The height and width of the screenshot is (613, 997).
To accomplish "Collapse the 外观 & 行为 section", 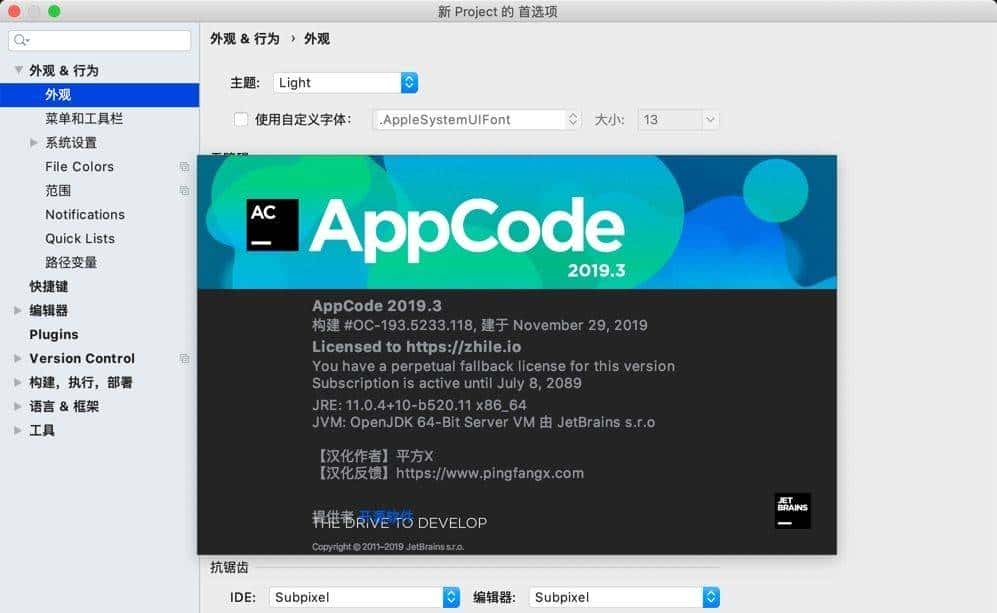I will [x=19, y=70].
